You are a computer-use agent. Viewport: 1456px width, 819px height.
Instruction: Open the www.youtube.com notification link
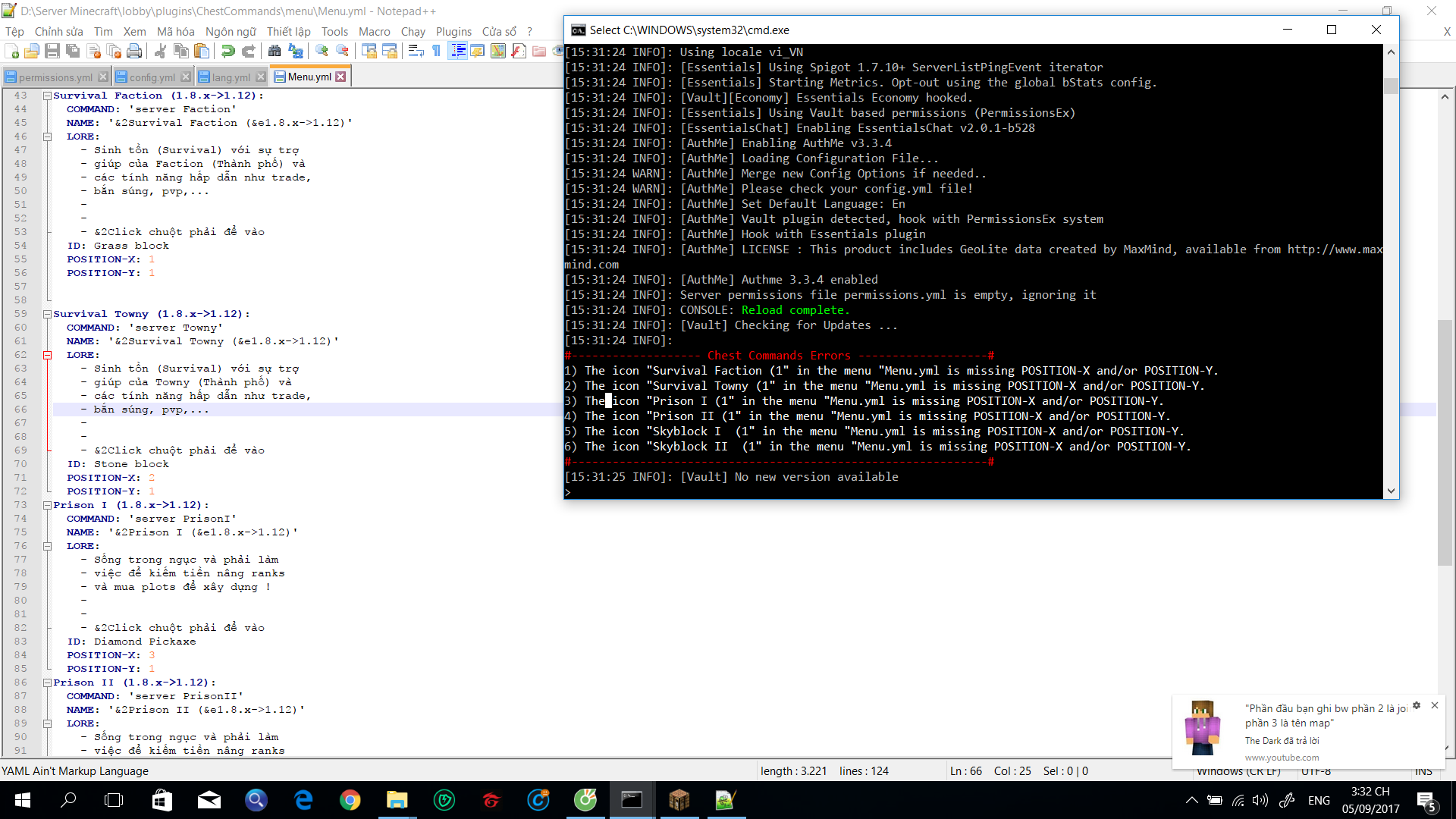(x=1282, y=757)
